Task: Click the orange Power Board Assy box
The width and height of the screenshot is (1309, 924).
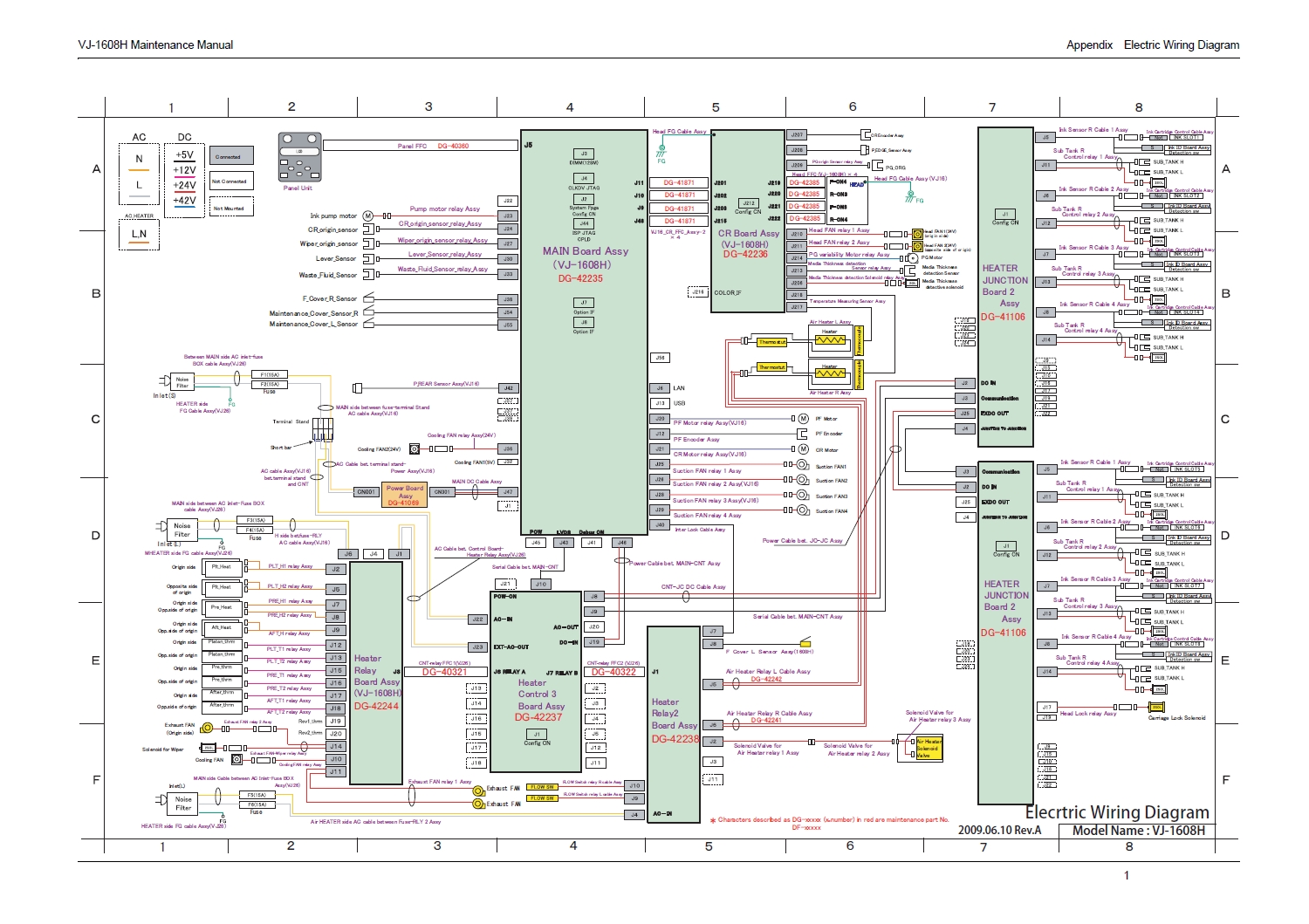Action: (405, 496)
